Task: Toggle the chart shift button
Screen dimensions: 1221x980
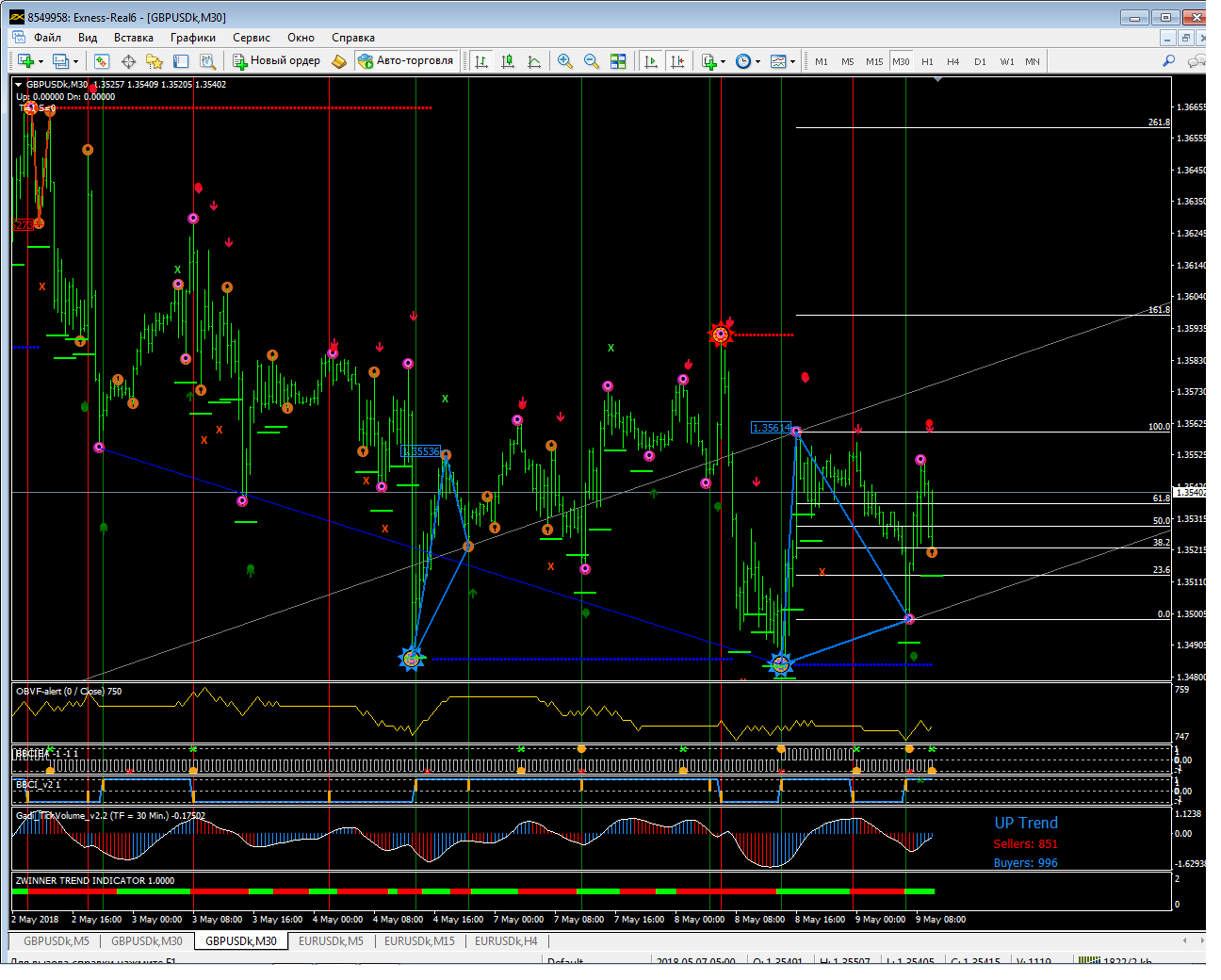Action: [x=677, y=61]
